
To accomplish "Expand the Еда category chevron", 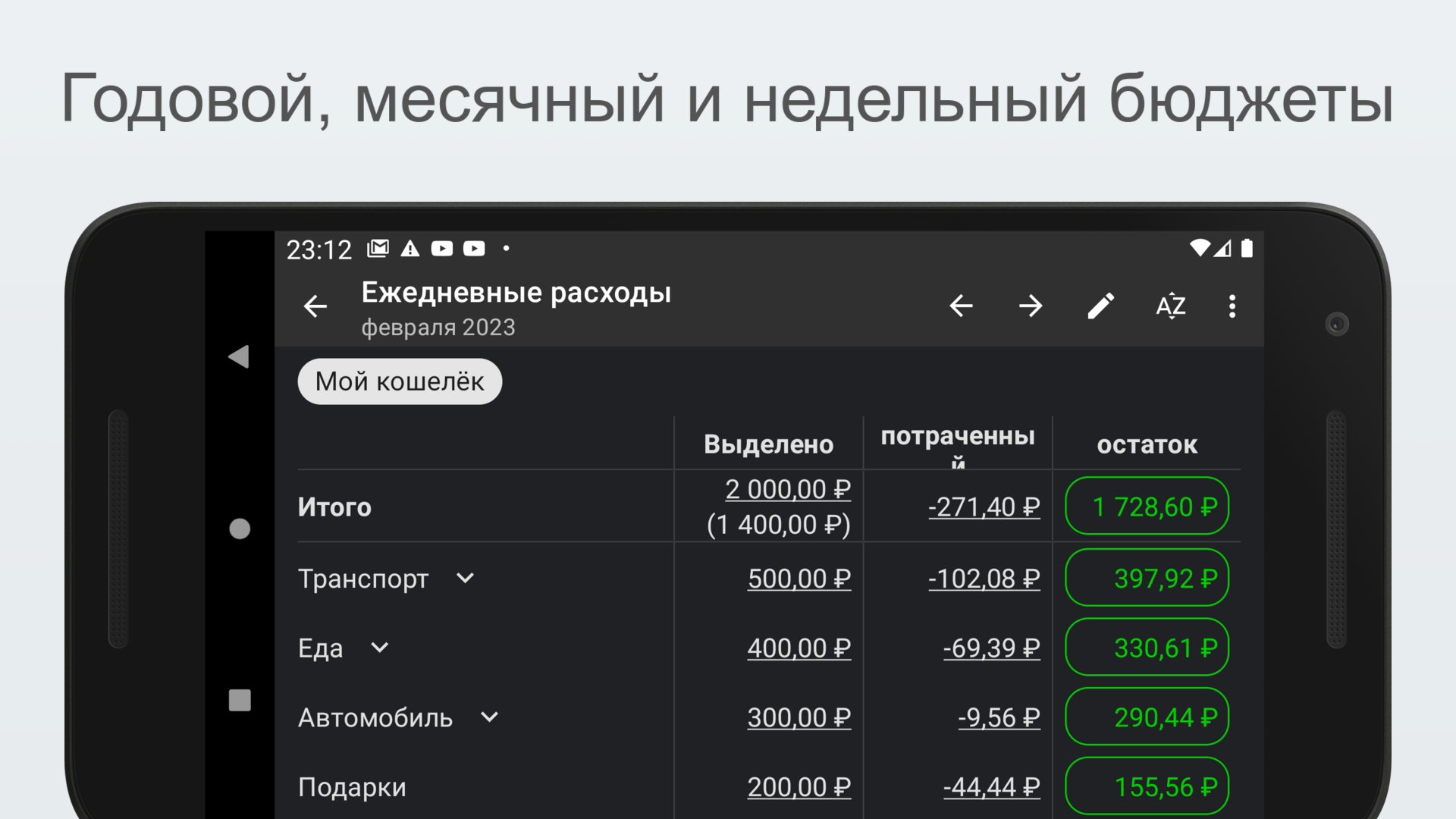I will [x=379, y=648].
